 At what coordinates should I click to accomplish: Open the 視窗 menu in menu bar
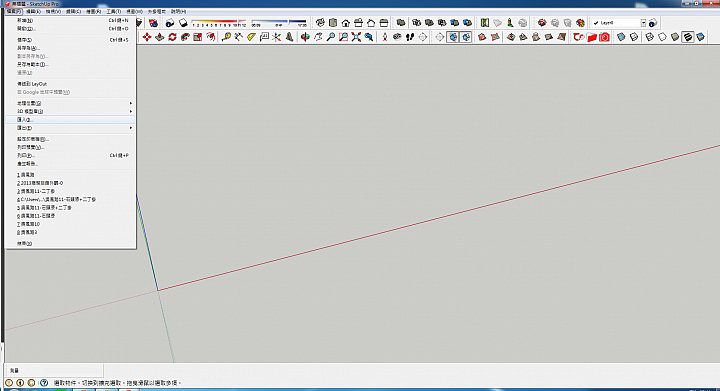pyautogui.click(x=134, y=11)
